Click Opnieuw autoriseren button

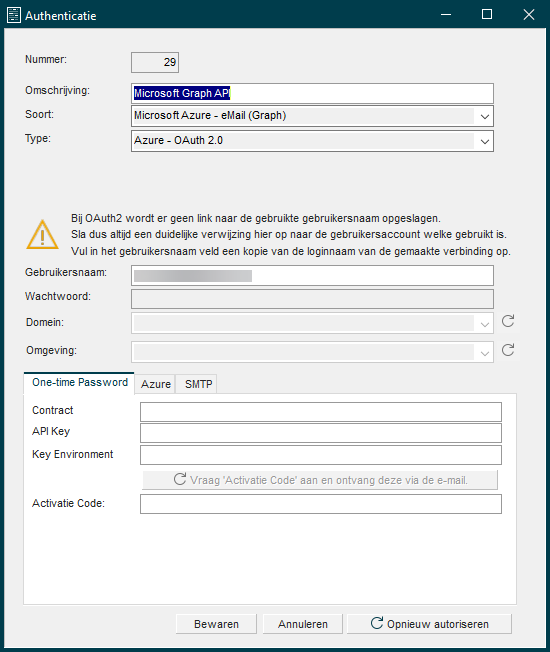coord(429,624)
